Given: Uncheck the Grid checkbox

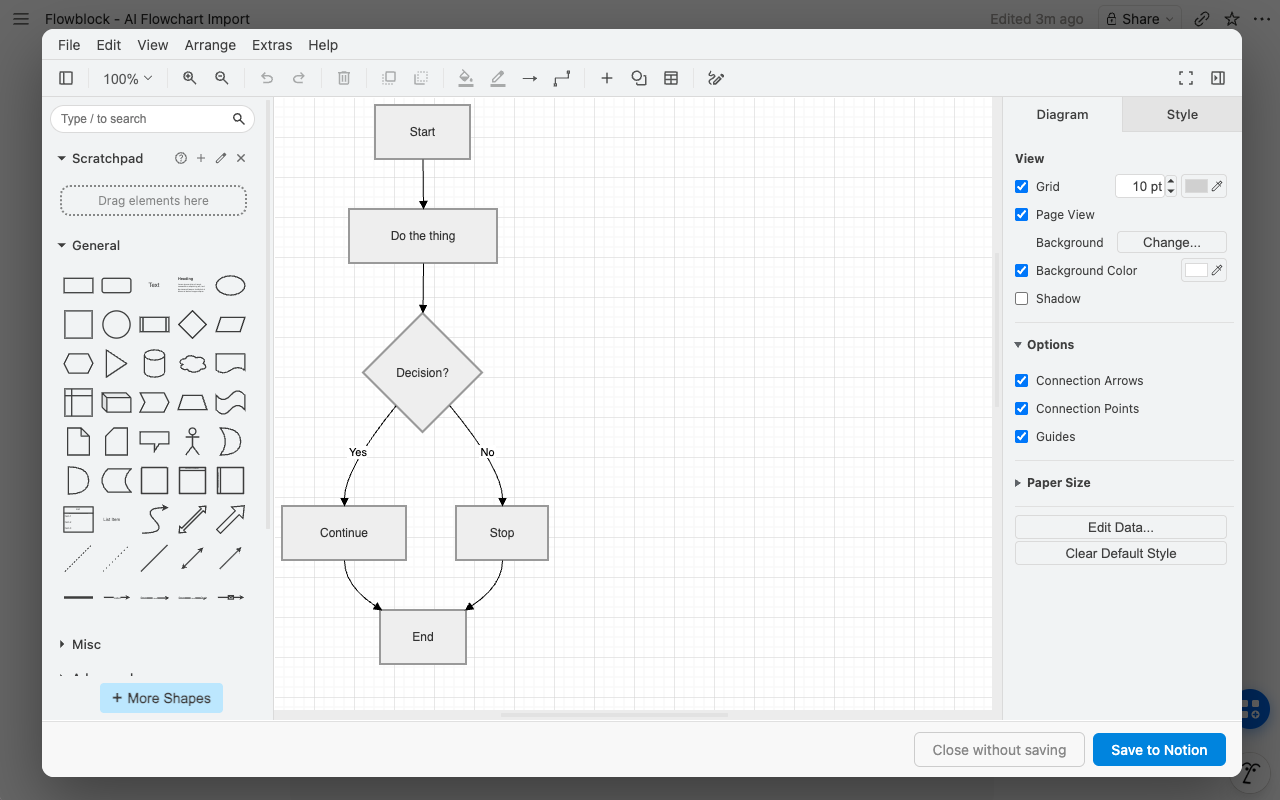Looking at the screenshot, I should coord(1021,186).
